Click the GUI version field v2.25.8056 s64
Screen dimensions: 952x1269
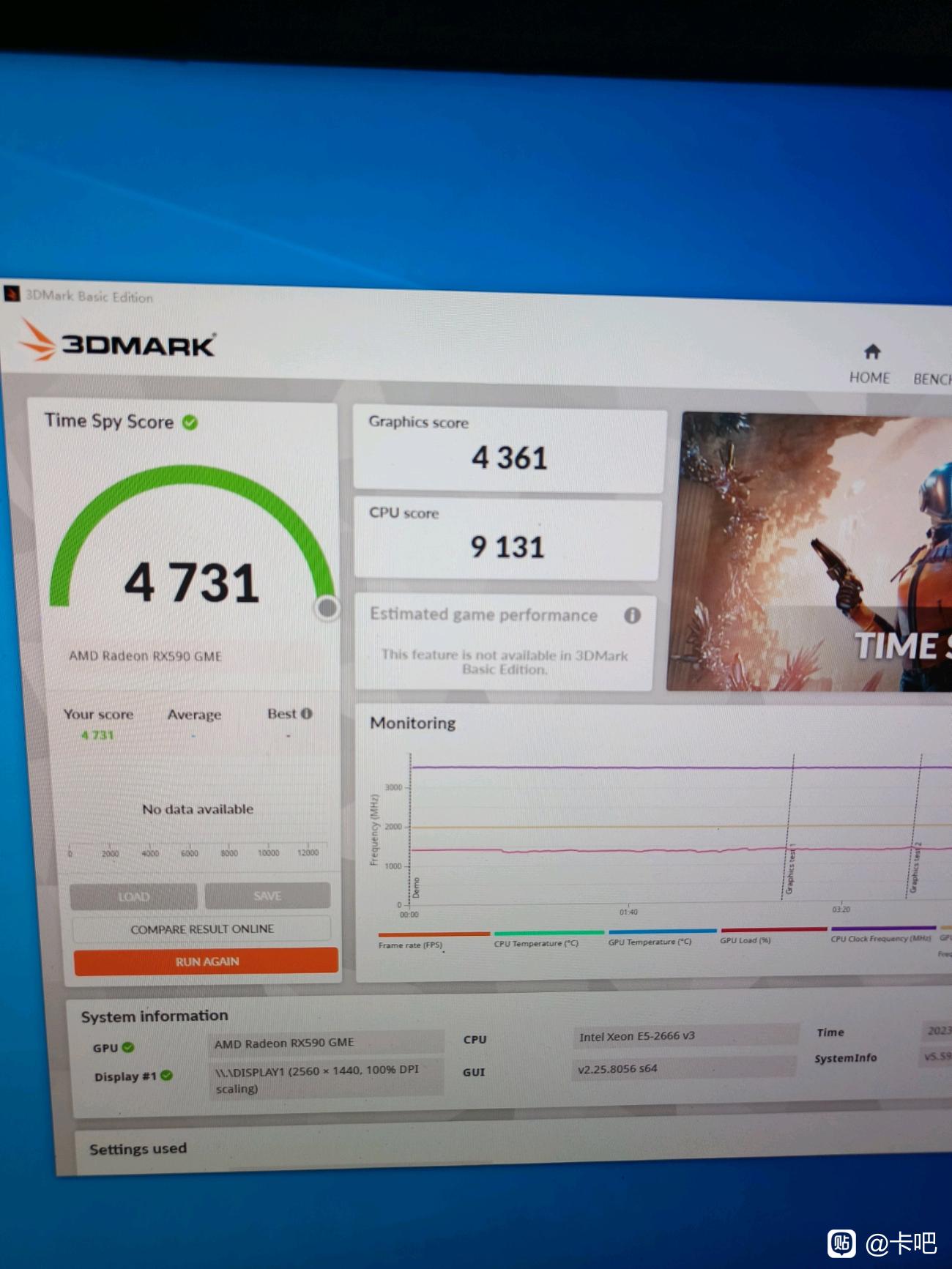click(x=684, y=1068)
